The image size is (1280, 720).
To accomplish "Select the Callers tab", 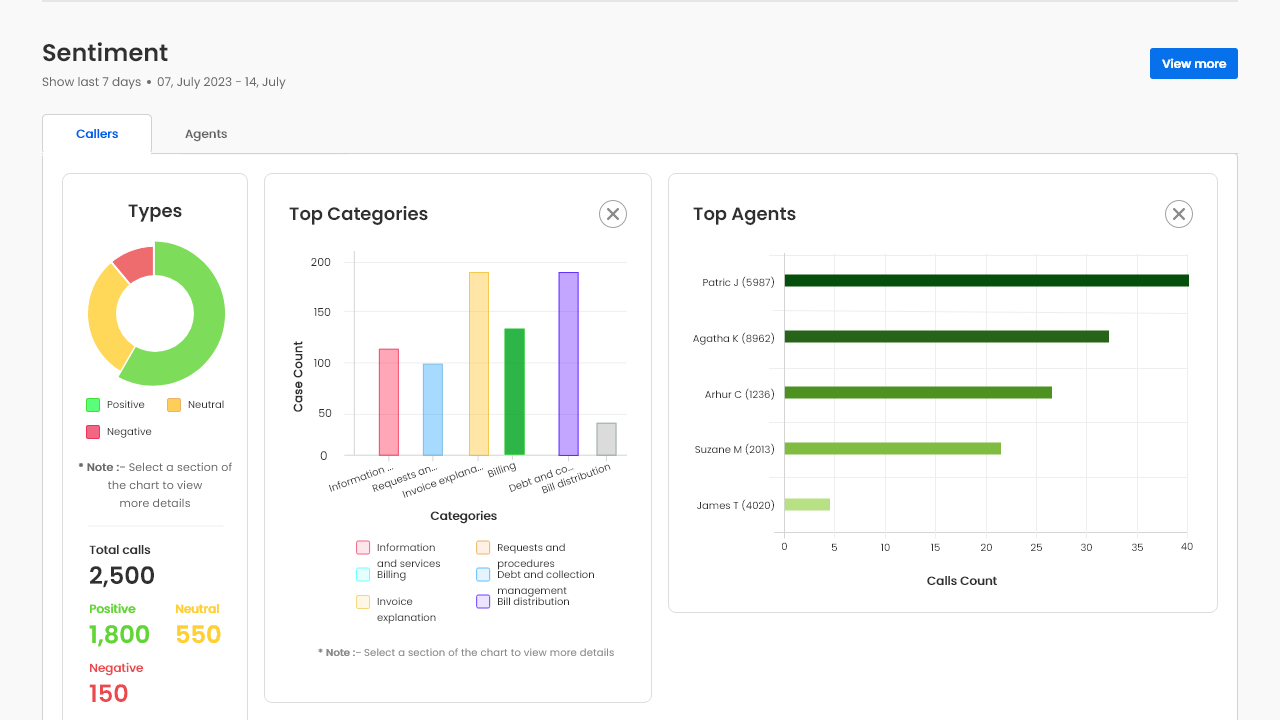I will (97, 134).
